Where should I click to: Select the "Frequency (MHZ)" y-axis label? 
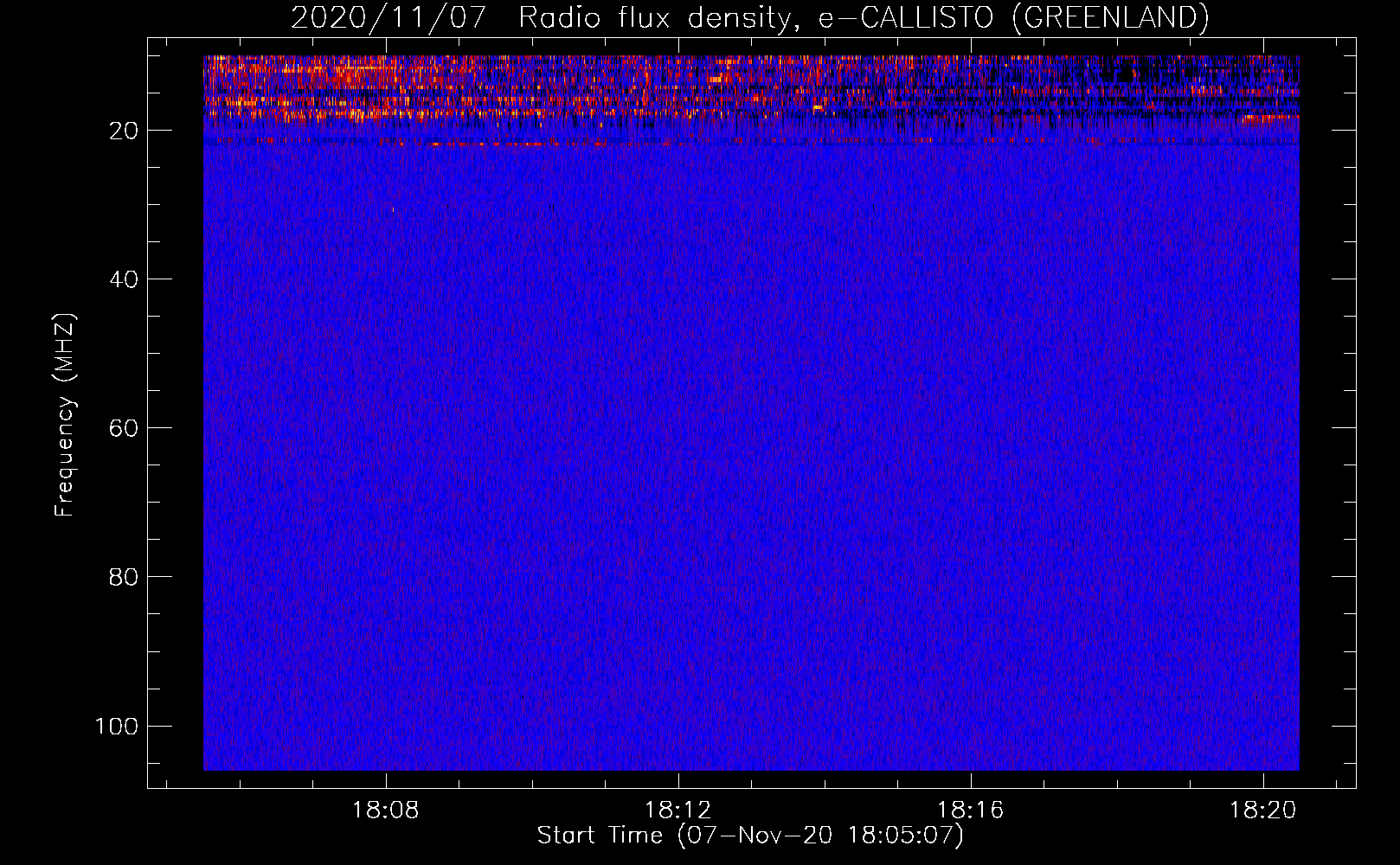65,414
